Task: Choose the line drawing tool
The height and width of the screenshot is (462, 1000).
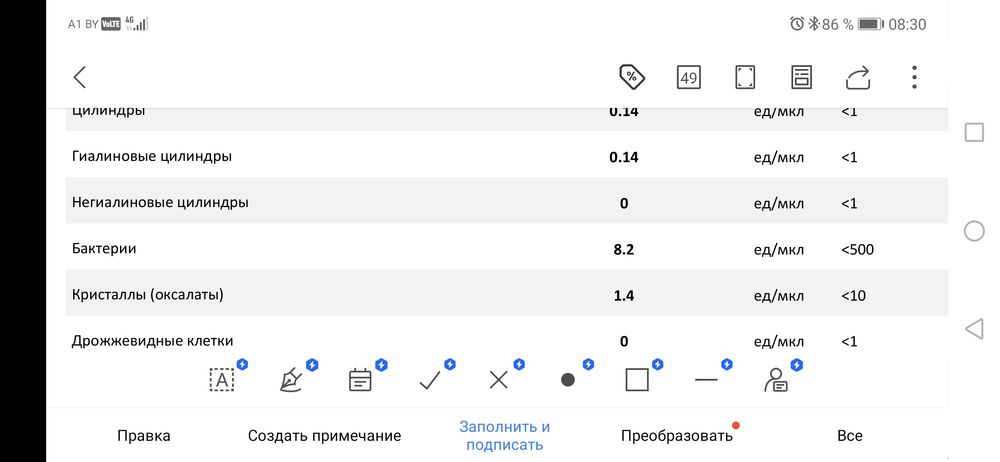Action: 706,380
